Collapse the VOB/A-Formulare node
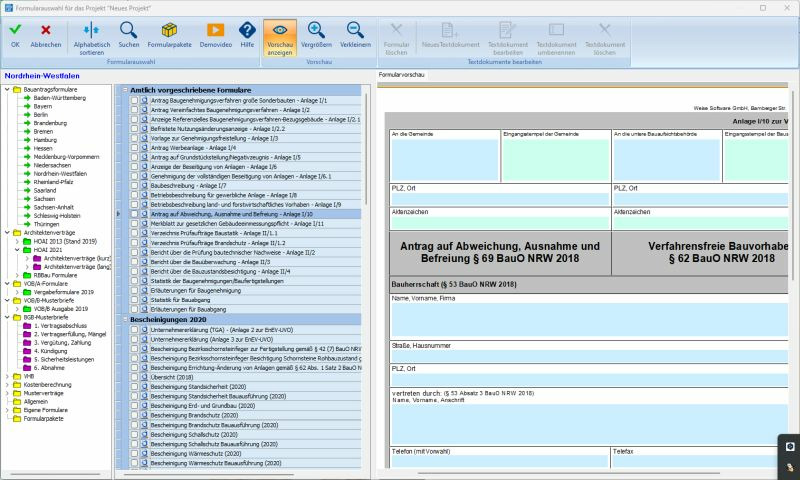Screen dimensions: 800x480 [x=7, y=284]
